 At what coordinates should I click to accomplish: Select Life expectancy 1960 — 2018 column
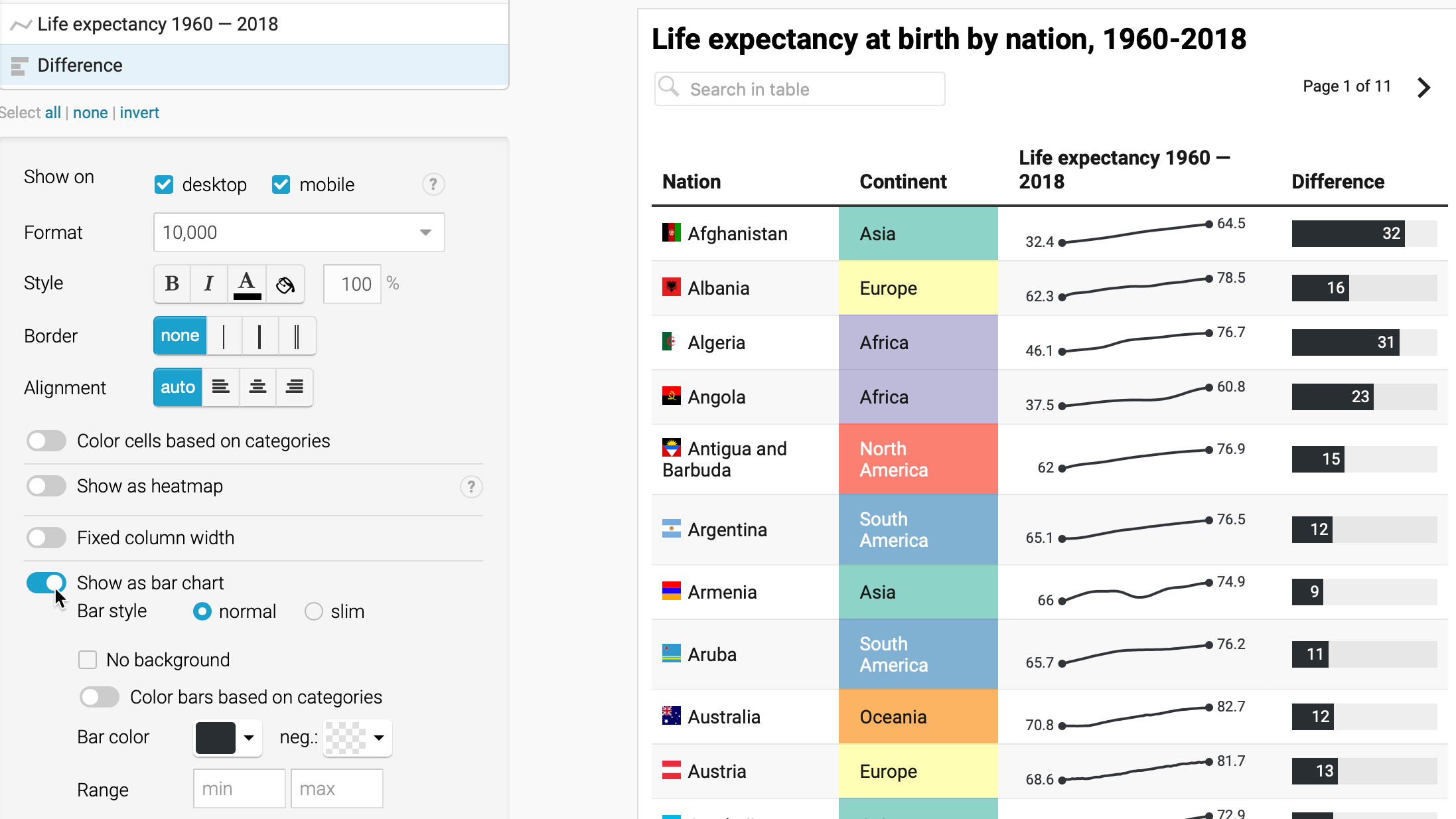(254, 25)
